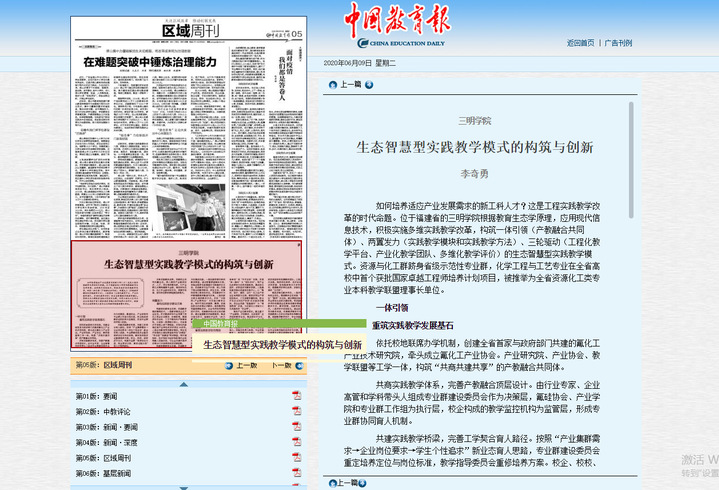Click the date text 2020年06月09日 星期二
This screenshot has height=490, width=719.
360,63
